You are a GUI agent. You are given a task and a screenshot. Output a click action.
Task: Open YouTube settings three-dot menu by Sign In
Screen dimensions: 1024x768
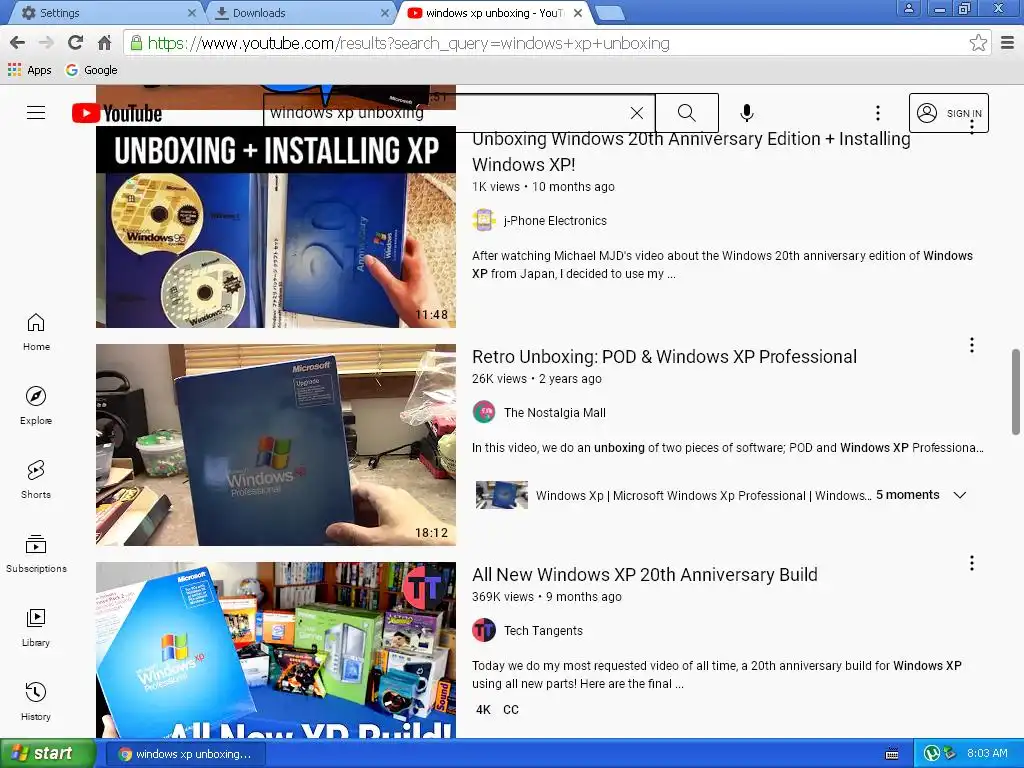point(878,113)
